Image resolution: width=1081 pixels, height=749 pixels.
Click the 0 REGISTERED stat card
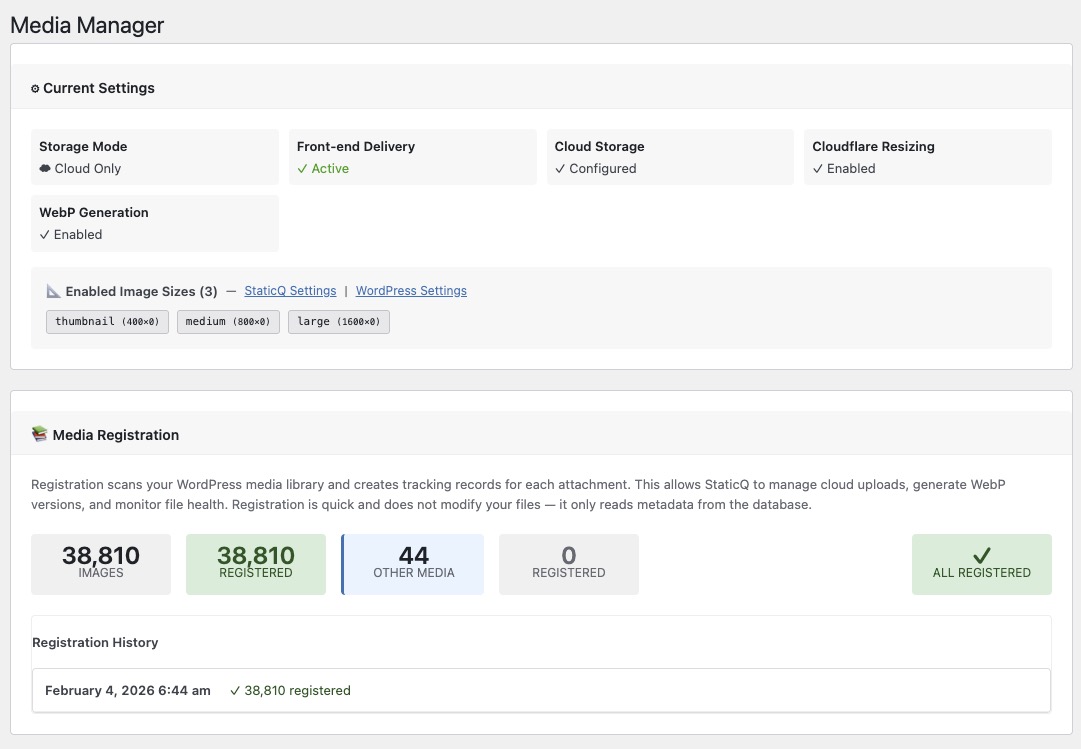pos(568,563)
